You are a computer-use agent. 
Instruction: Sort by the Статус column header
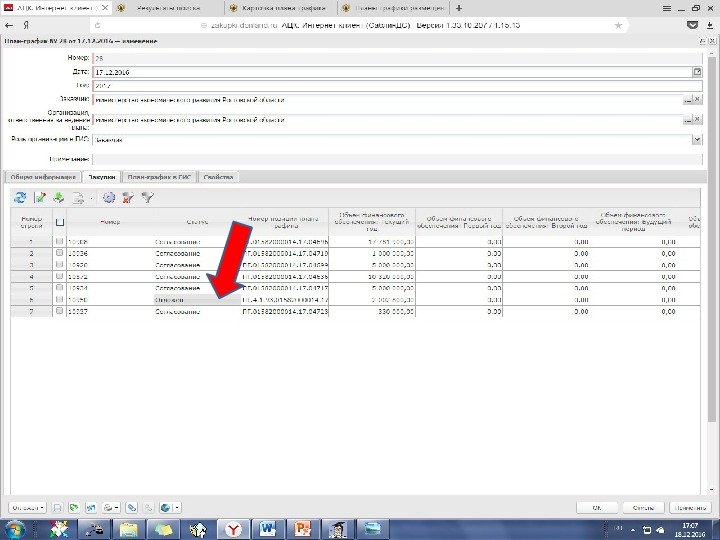(197, 222)
